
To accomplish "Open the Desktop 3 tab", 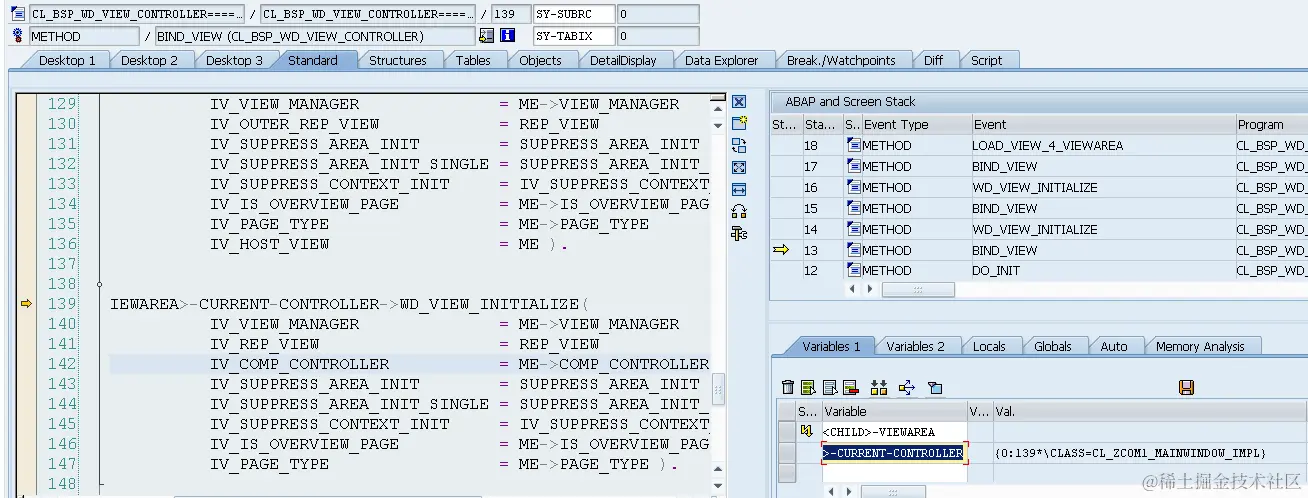I will click(x=234, y=60).
